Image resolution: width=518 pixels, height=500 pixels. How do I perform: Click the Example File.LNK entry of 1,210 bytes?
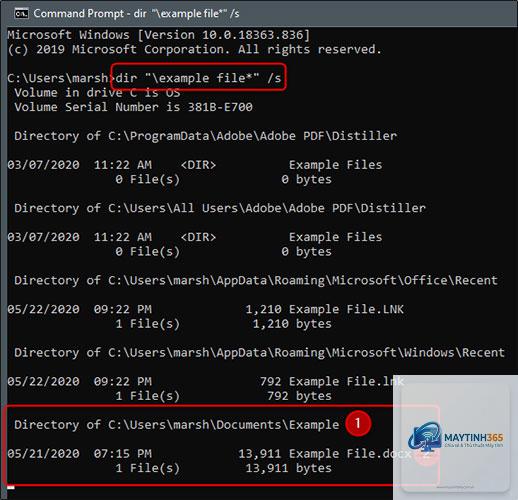coord(205,309)
